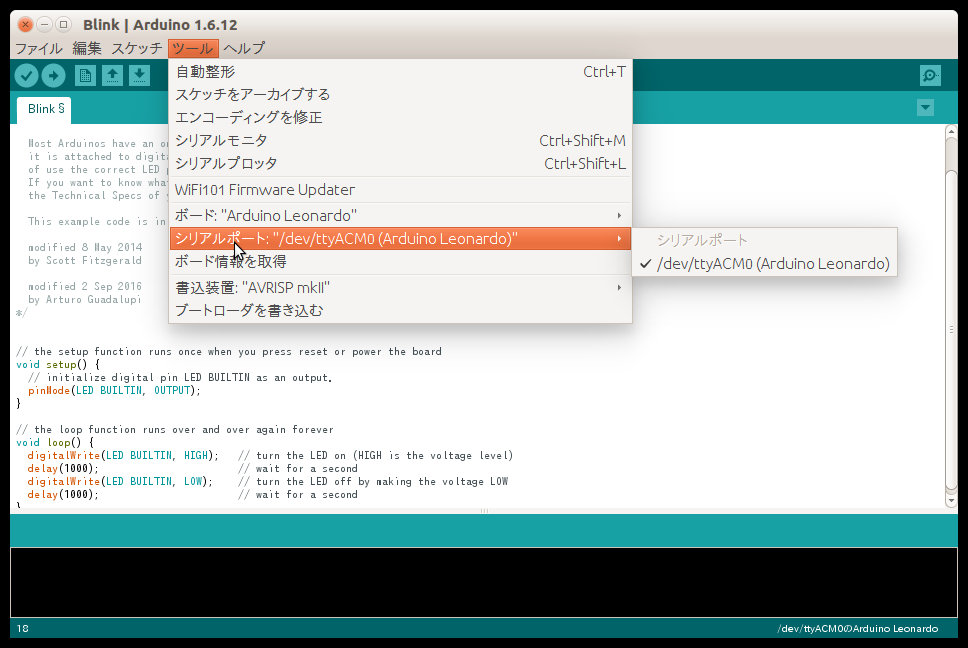The width and height of the screenshot is (968, 648).
Task: Click the digitalWrite(LED_BUILTIN, LOW); line
Action: tap(120, 481)
